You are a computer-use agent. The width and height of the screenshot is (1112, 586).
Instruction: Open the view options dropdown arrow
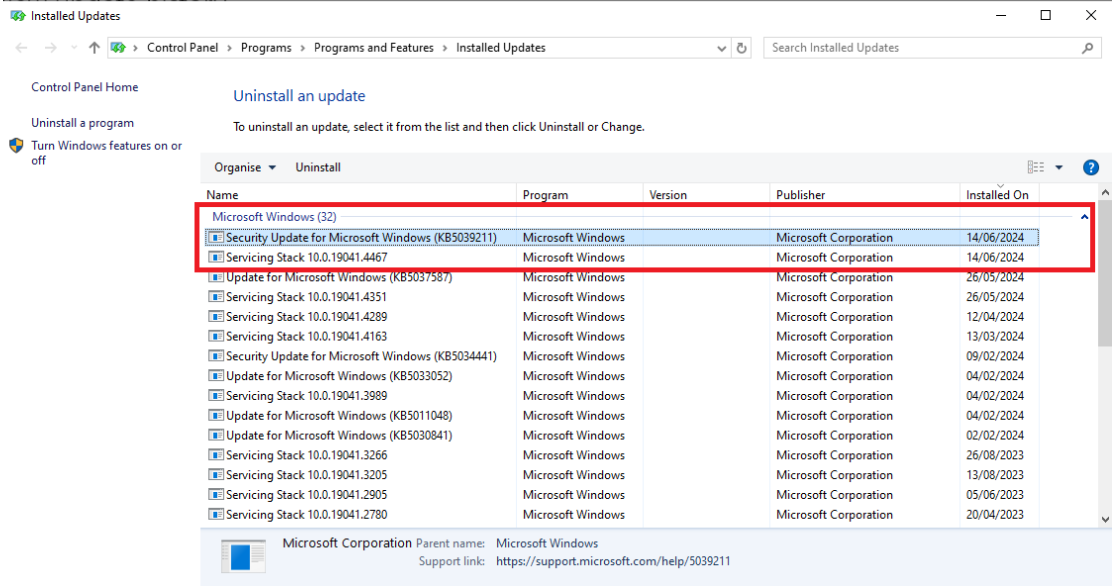pos(1059,167)
